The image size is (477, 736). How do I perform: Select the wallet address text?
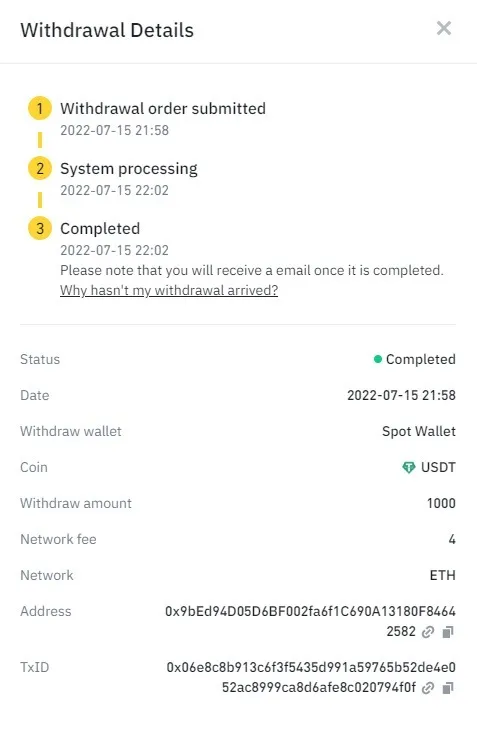point(310,621)
